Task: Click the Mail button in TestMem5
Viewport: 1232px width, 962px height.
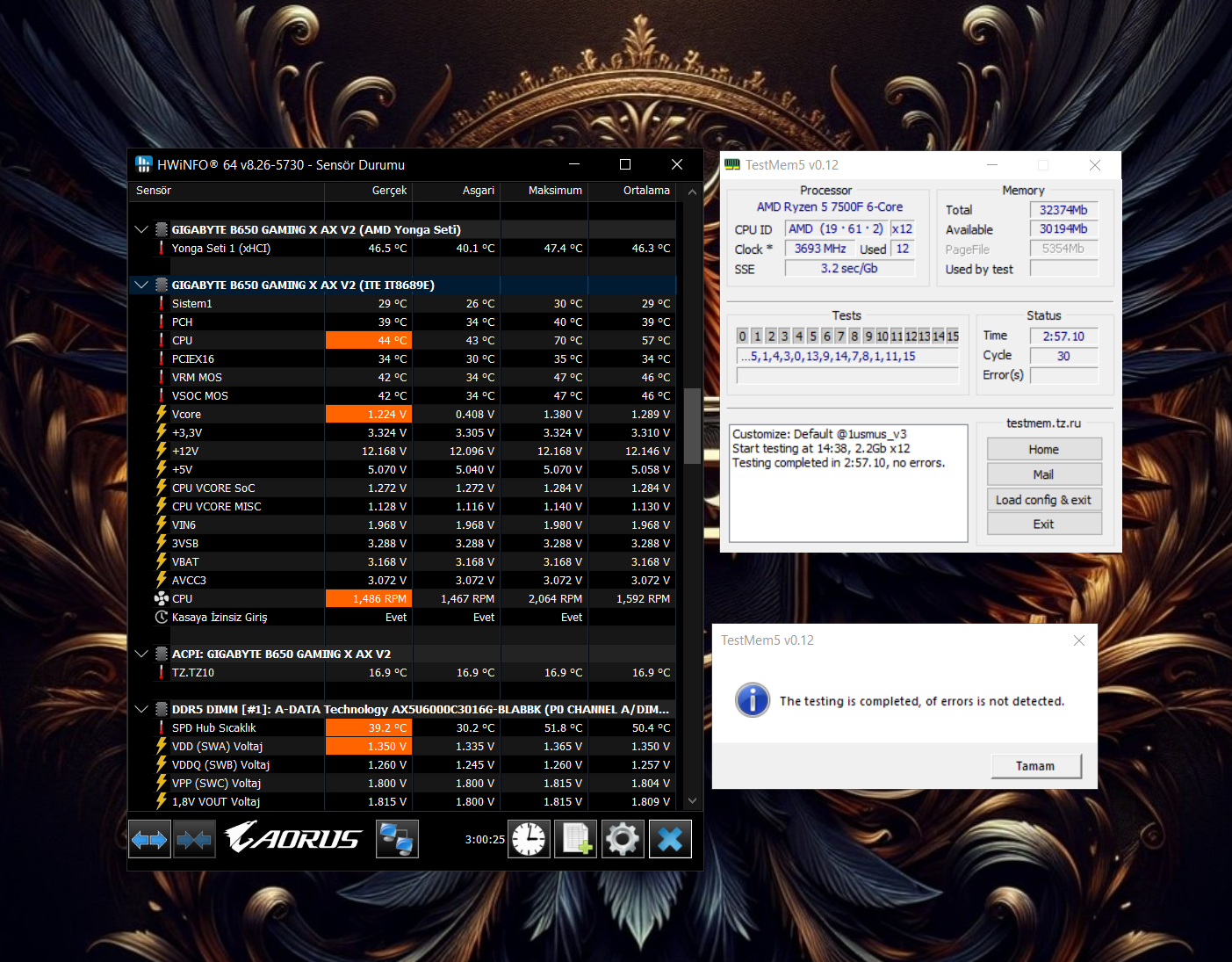Action: click(x=1044, y=474)
